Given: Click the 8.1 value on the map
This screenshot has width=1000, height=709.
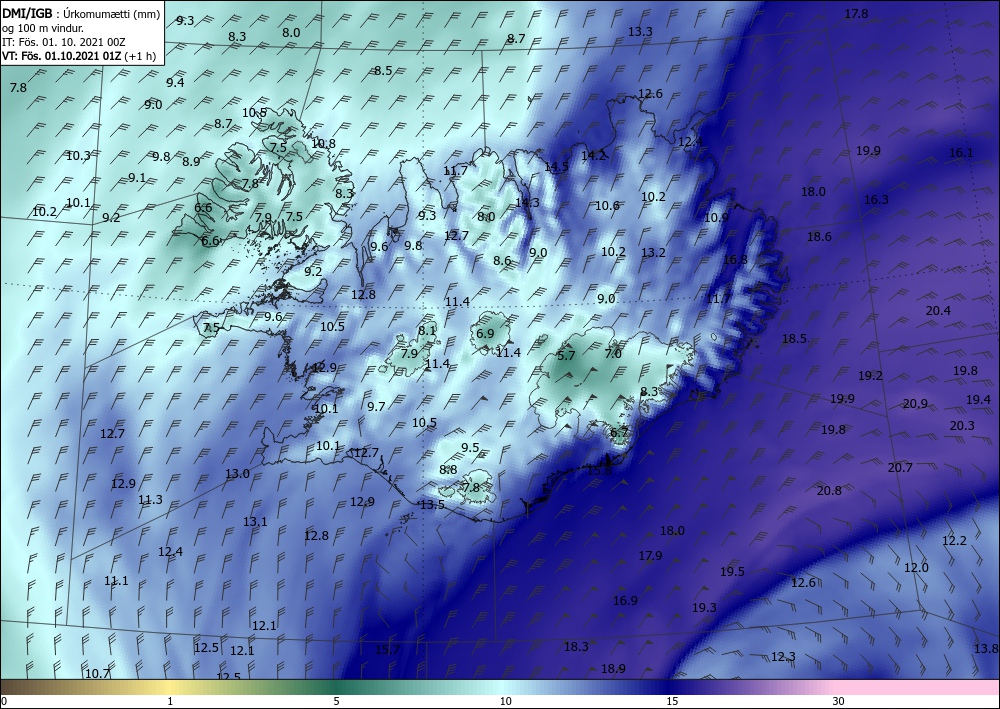Looking at the screenshot, I should [427, 330].
